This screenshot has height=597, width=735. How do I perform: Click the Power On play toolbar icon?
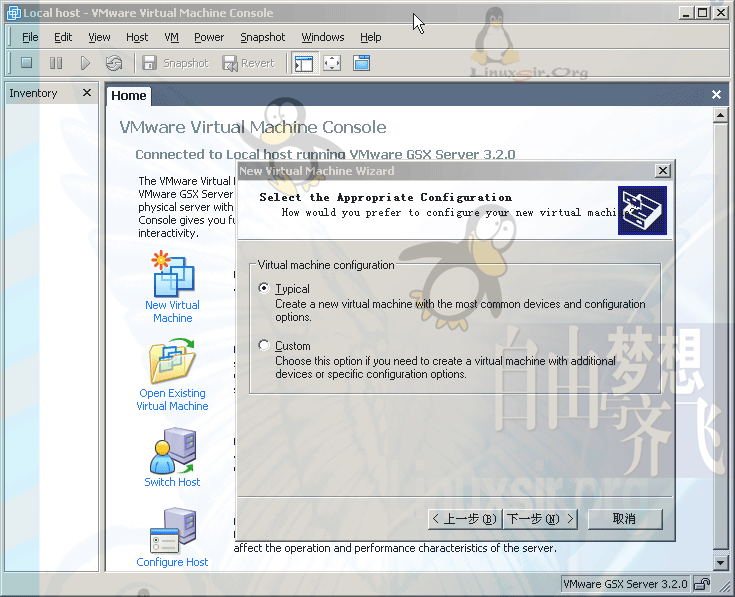85,63
